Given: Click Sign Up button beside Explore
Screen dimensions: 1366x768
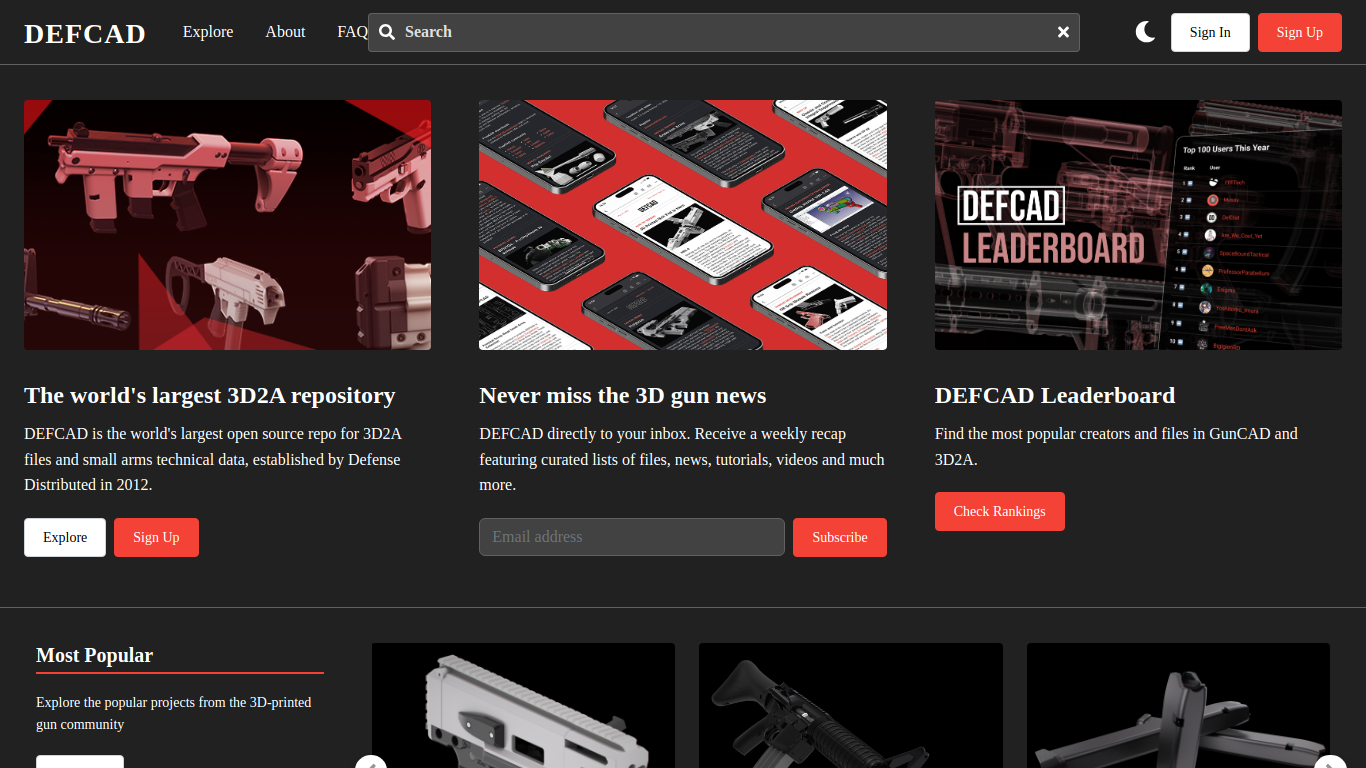Looking at the screenshot, I should click(x=156, y=537).
